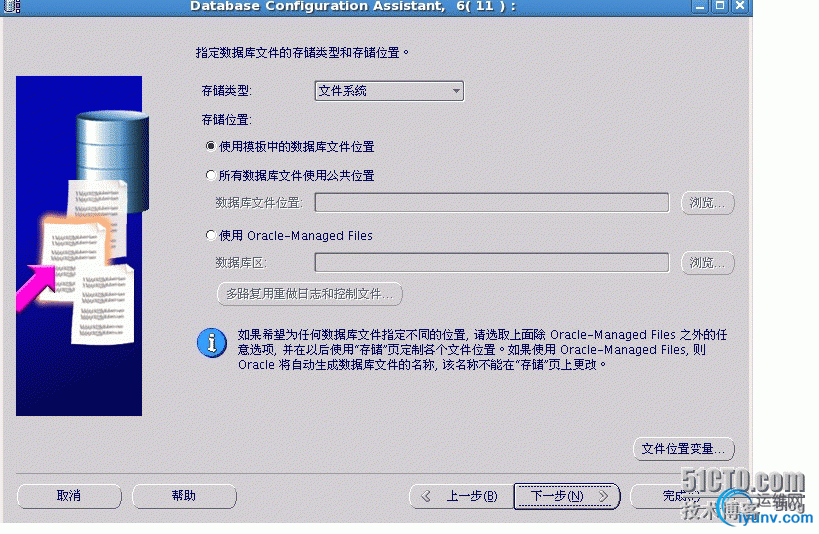Click the left chevron on 上一步 button
The image size is (819, 534).
pyautogui.click(x=426, y=496)
